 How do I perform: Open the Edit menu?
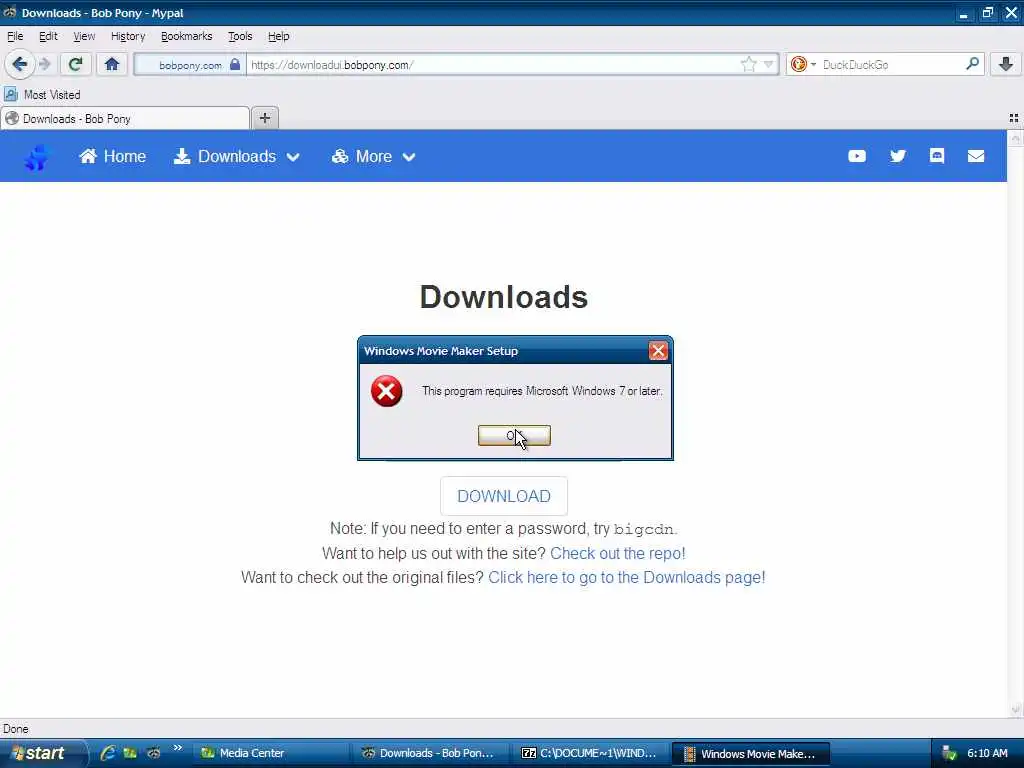coord(48,37)
